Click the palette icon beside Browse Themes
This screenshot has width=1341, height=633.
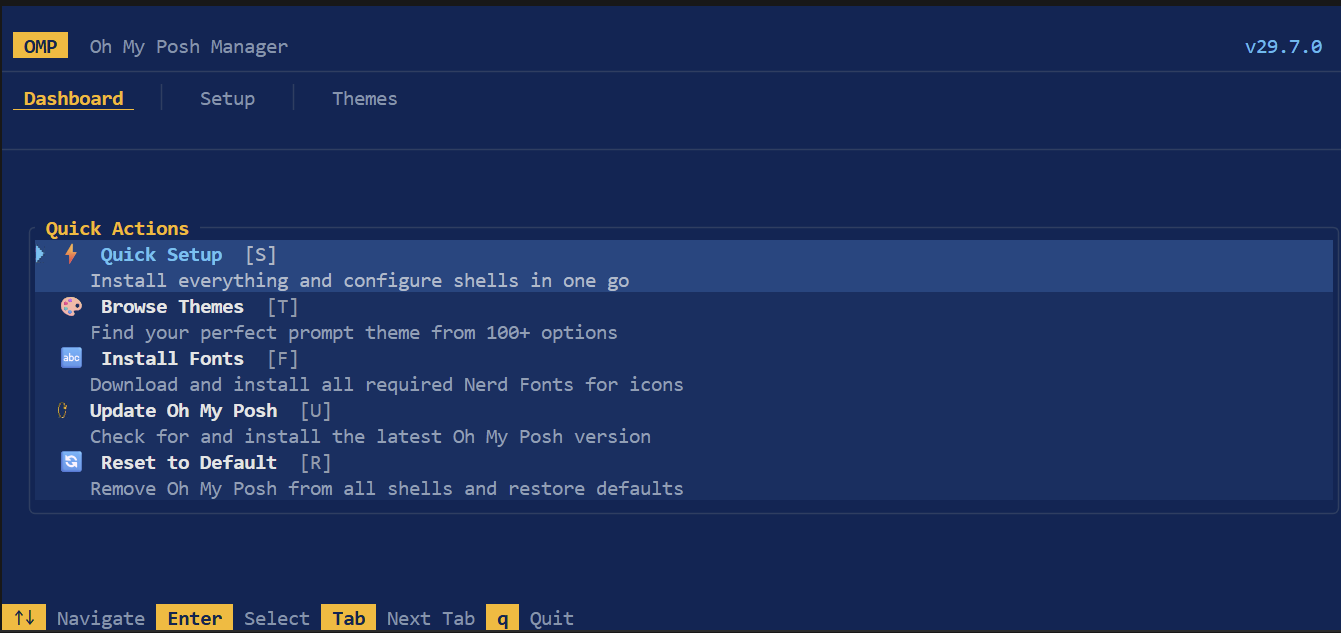coord(70,306)
